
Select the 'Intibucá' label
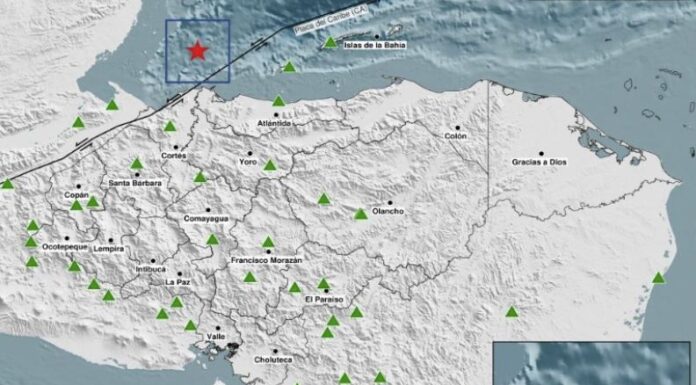pyautogui.click(x=151, y=269)
